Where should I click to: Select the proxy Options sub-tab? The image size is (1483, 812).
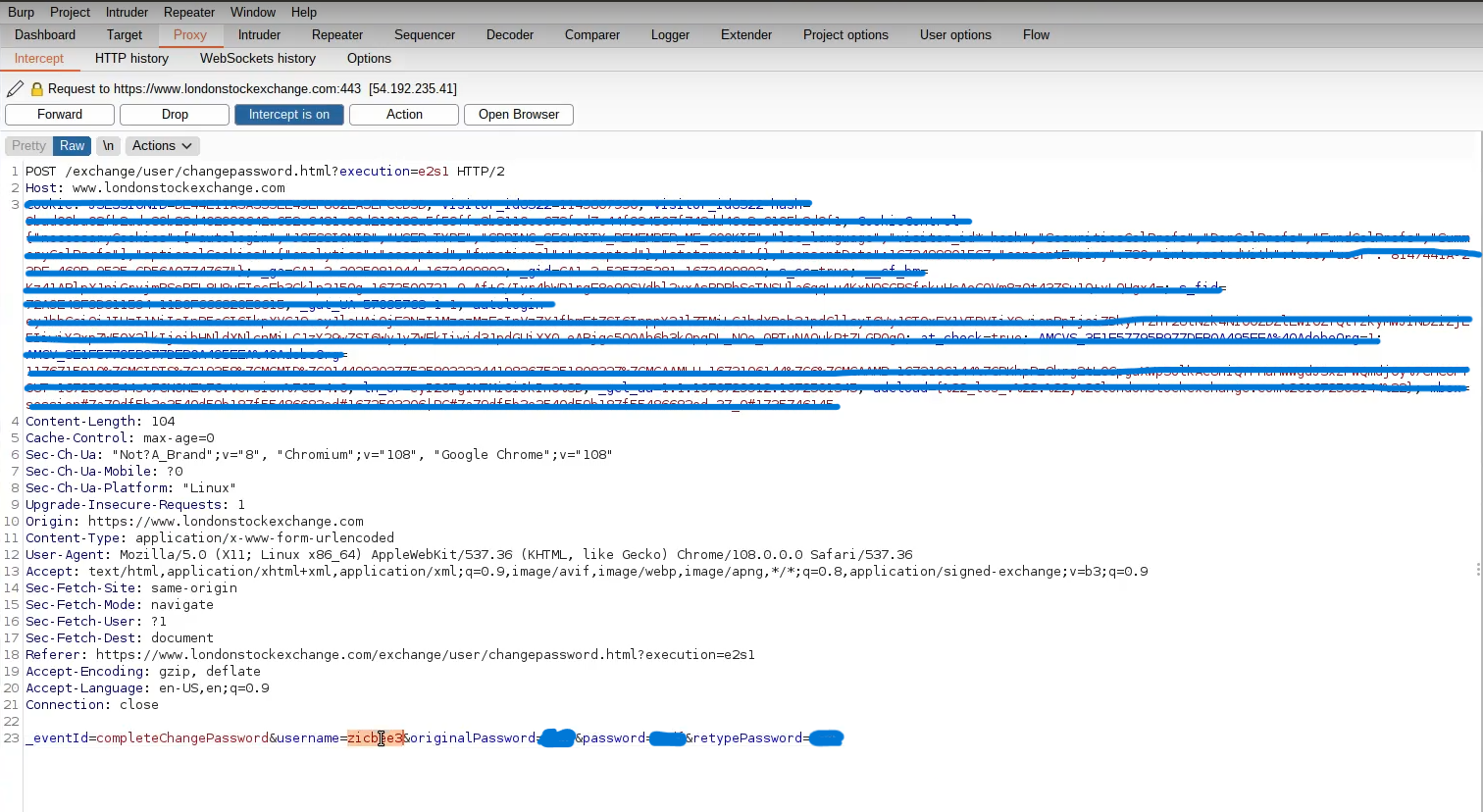click(x=369, y=58)
